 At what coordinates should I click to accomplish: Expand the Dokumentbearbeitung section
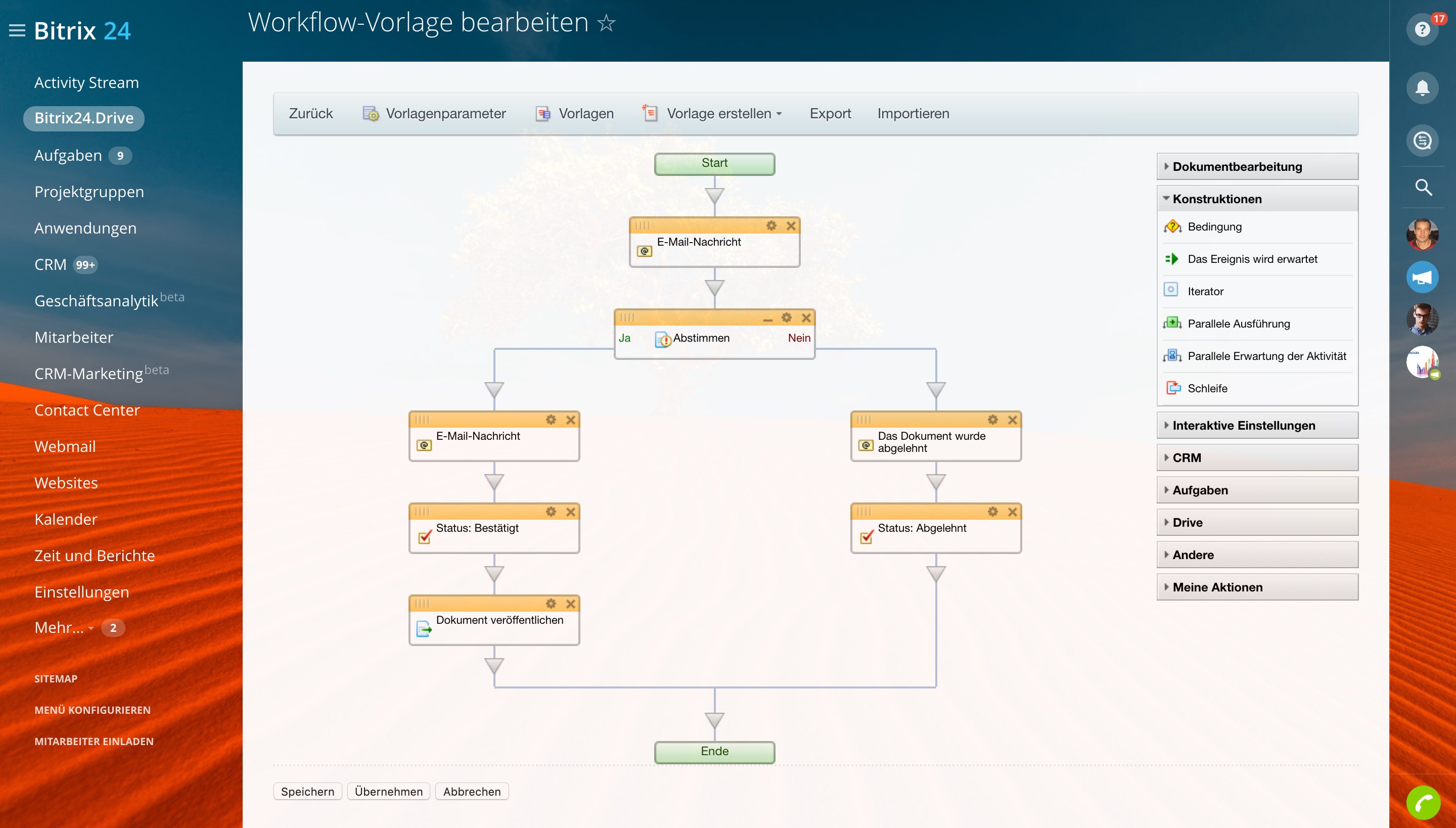tap(1257, 167)
